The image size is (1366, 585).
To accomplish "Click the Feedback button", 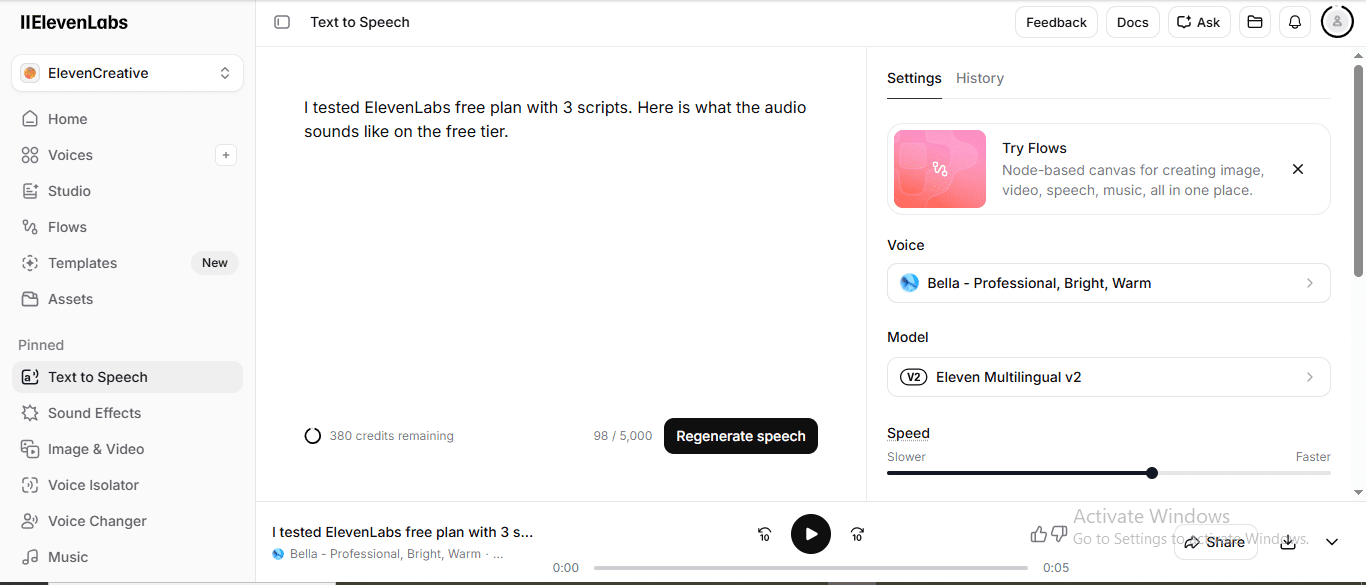I will click(1056, 22).
